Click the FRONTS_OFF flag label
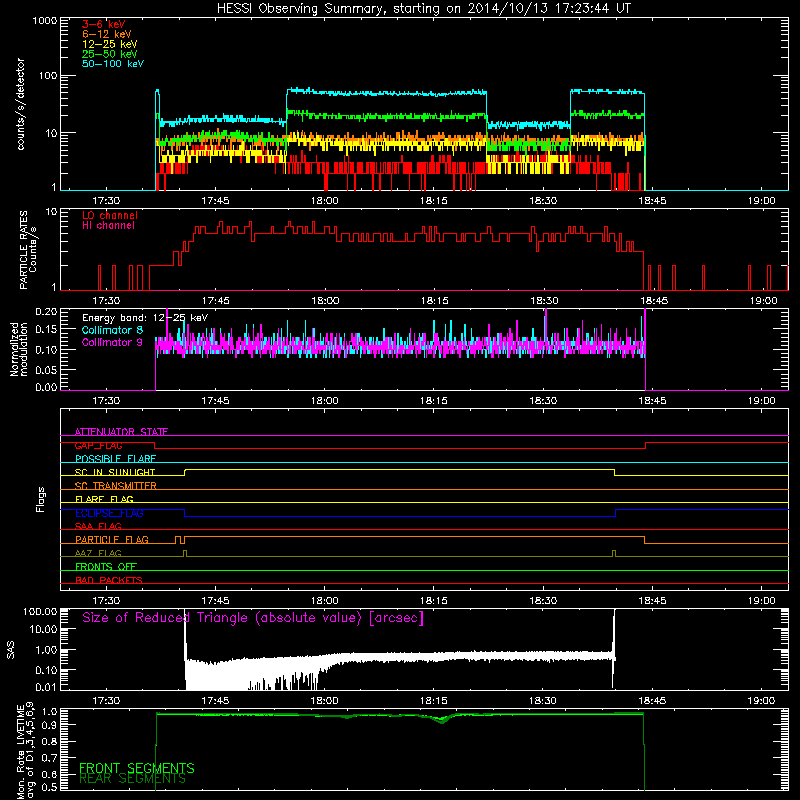Screen dimensions: 800x800 pyautogui.click(x=106, y=567)
